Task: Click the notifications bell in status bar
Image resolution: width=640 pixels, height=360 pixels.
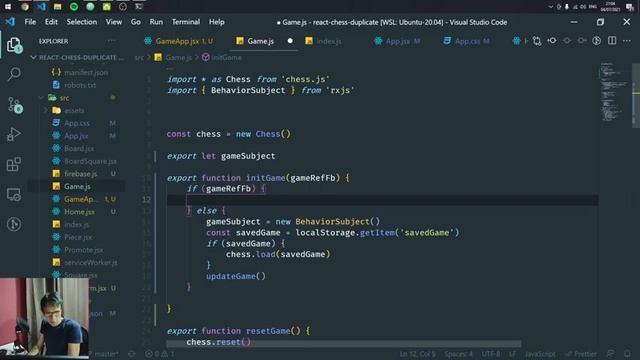Action: 627,353
